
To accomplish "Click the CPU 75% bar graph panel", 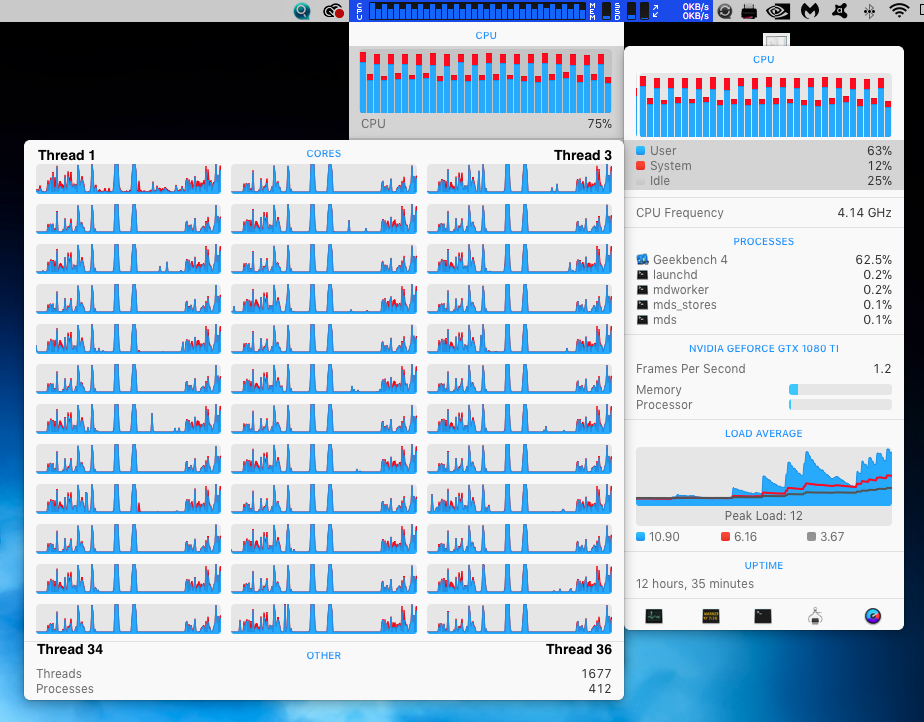I will [x=486, y=81].
